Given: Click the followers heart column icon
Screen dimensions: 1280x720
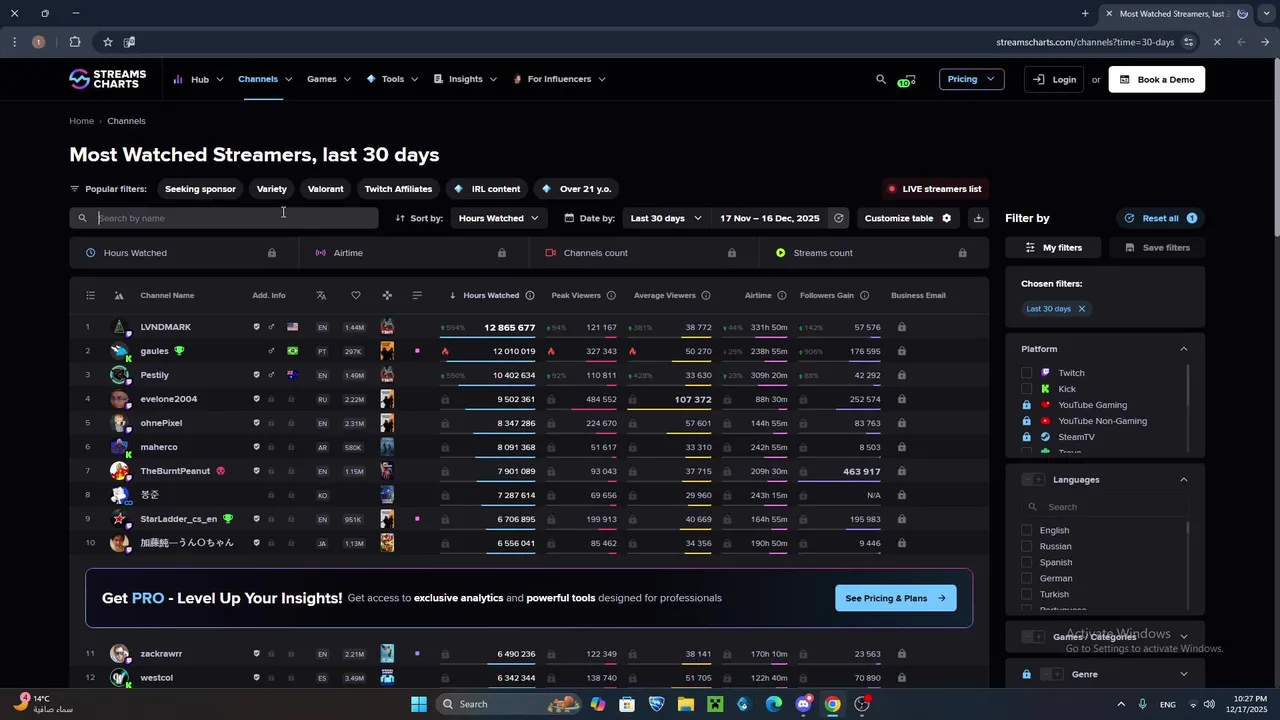Looking at the screenshot, I should click(x=356, y=295).
